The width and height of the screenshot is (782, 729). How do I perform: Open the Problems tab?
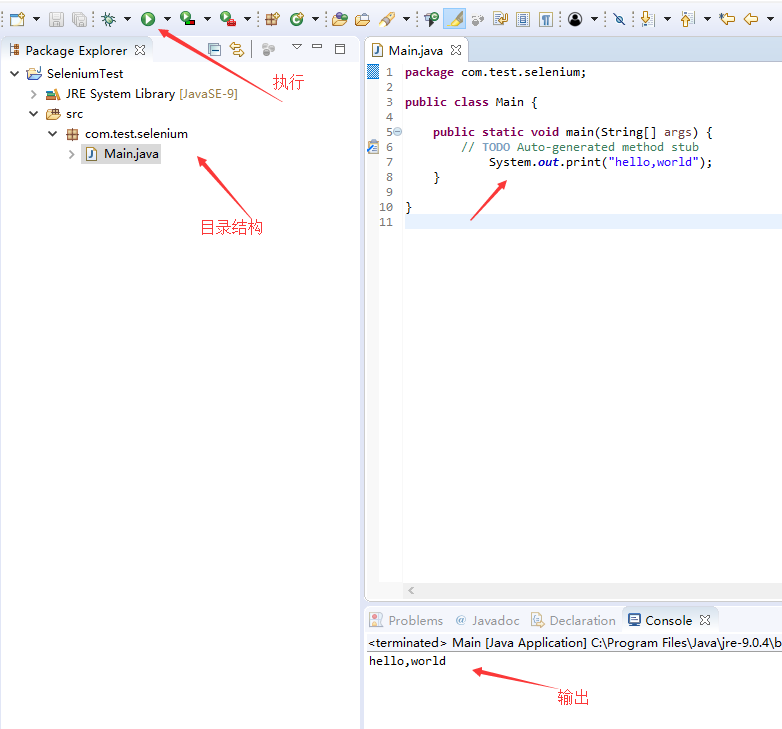406,620
